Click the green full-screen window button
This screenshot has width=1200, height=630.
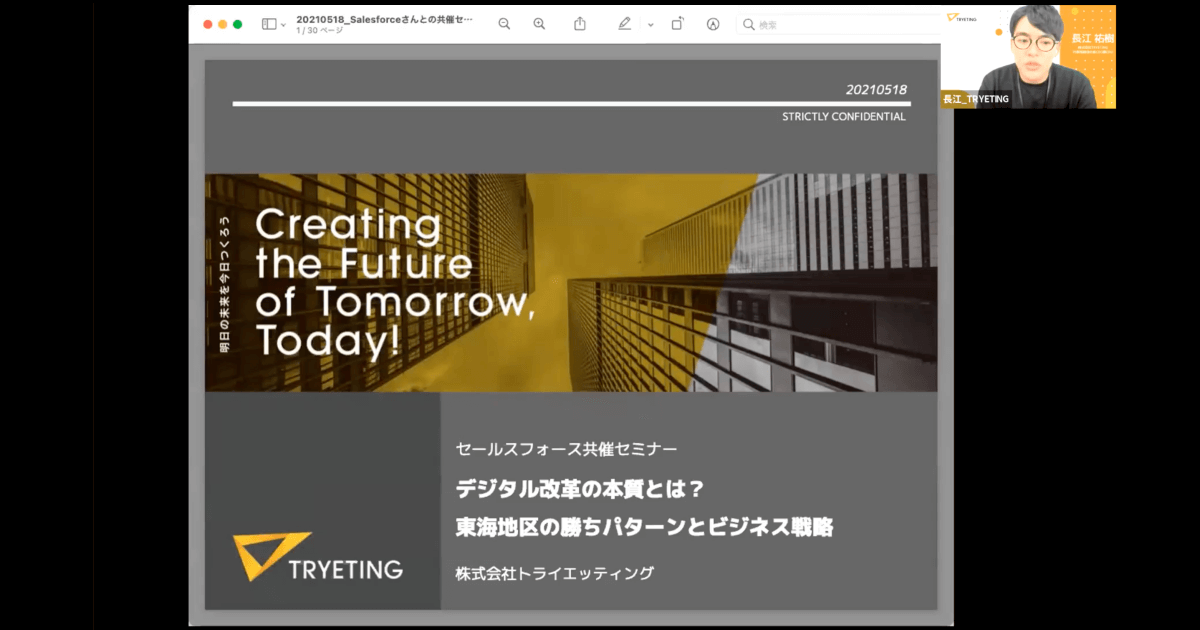point(238,24)
